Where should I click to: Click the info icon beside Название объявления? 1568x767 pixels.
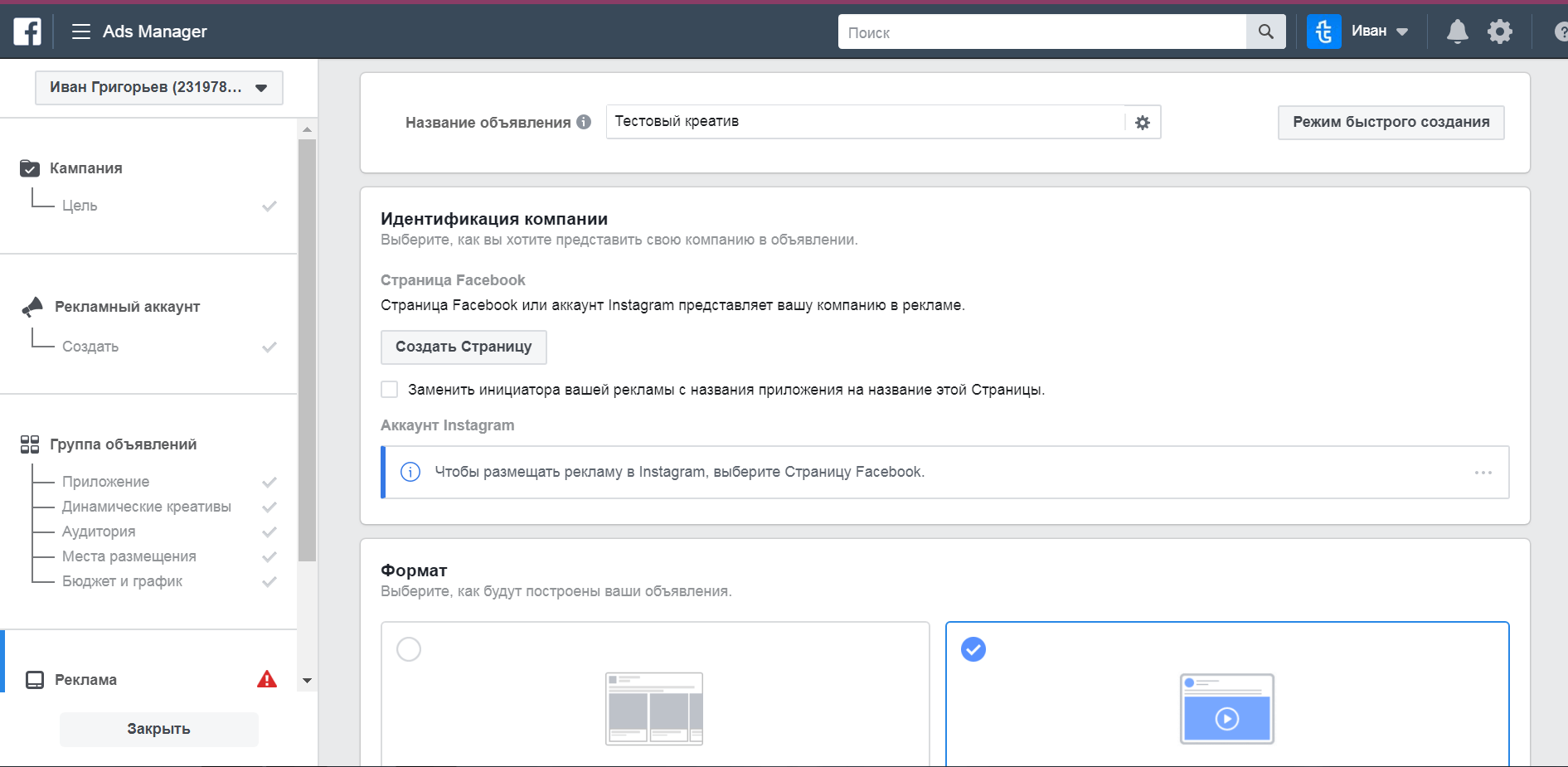584,122
